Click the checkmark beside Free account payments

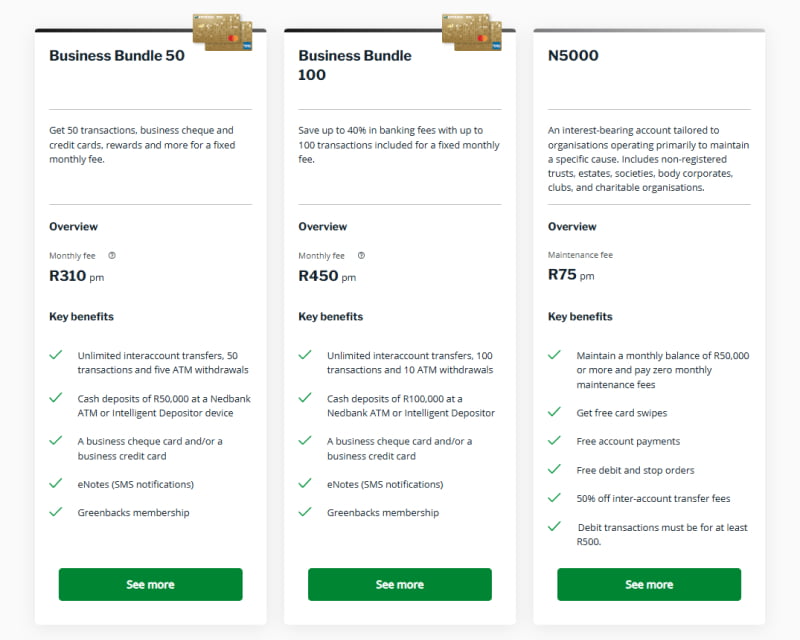(554, 440)
